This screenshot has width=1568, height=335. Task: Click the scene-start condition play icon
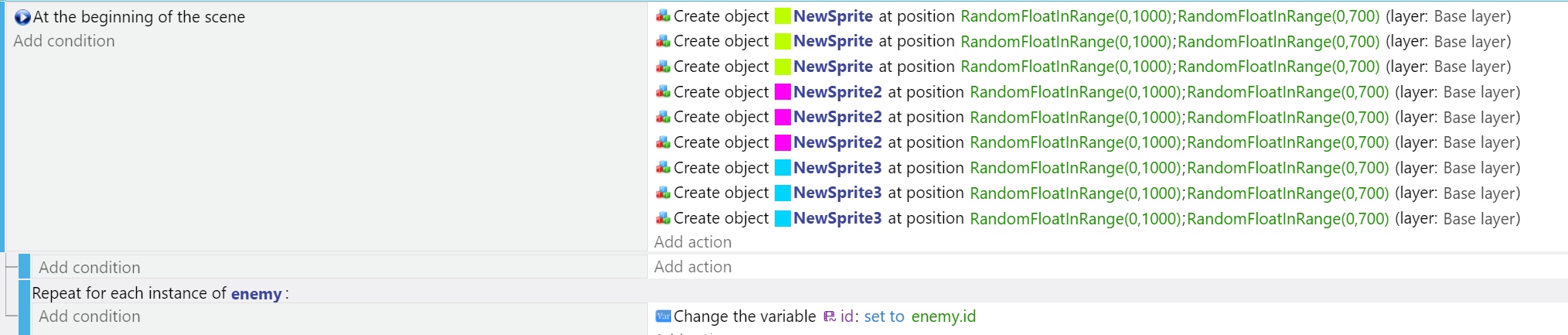pos(22,17)
